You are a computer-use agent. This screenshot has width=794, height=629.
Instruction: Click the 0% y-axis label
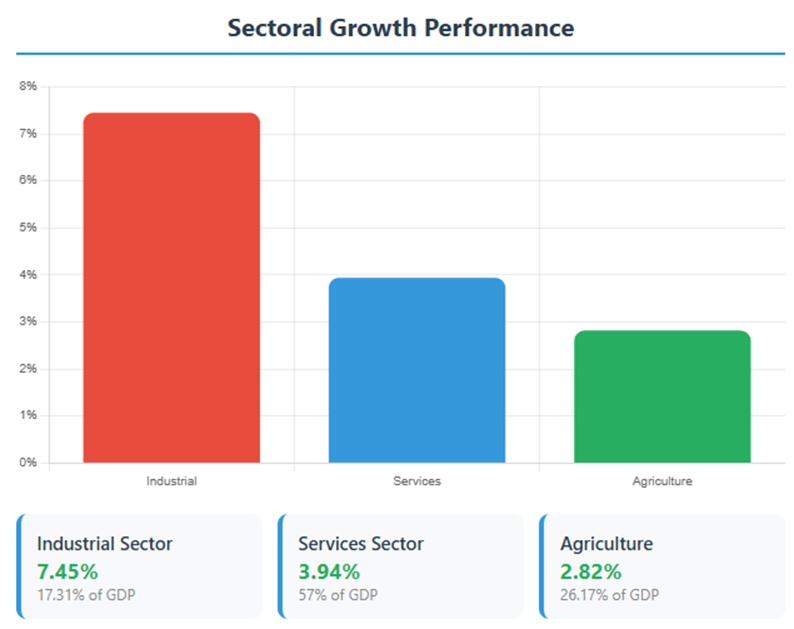click(28, 463)
